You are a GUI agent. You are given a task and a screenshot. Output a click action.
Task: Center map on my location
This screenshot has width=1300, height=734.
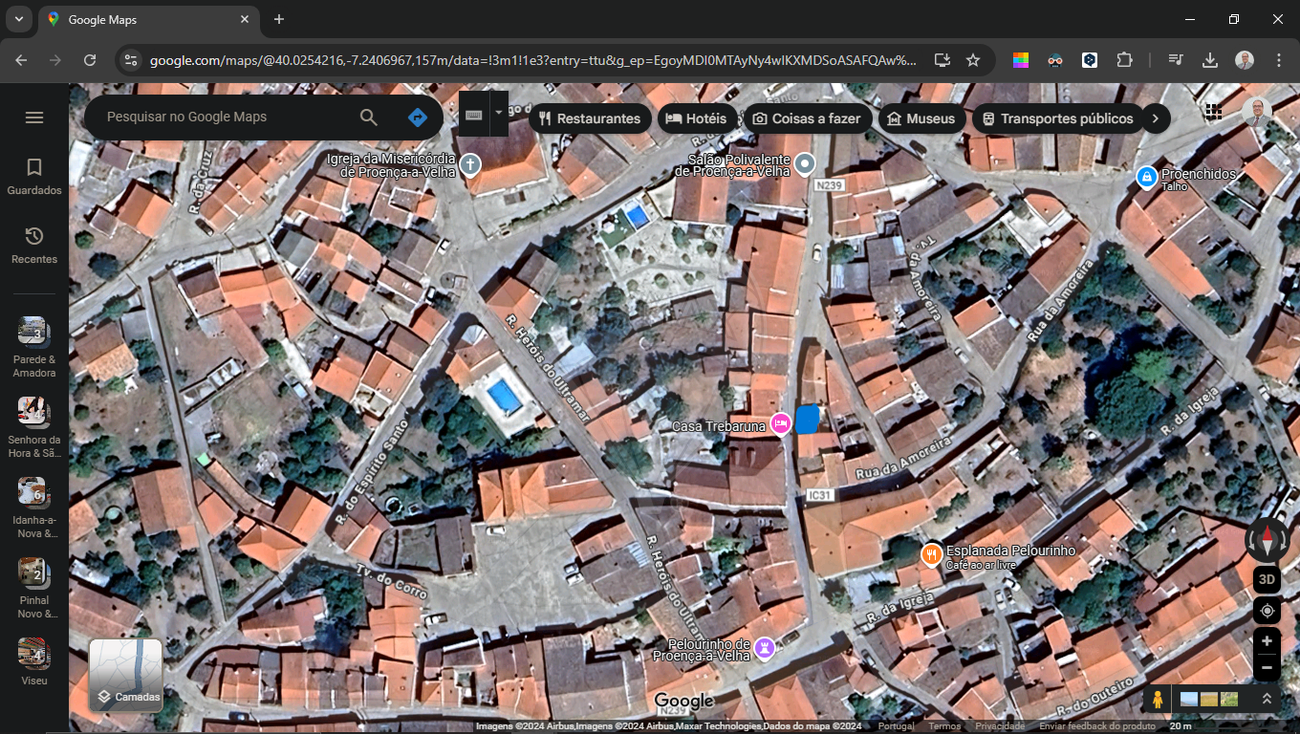coord(1267,610)
